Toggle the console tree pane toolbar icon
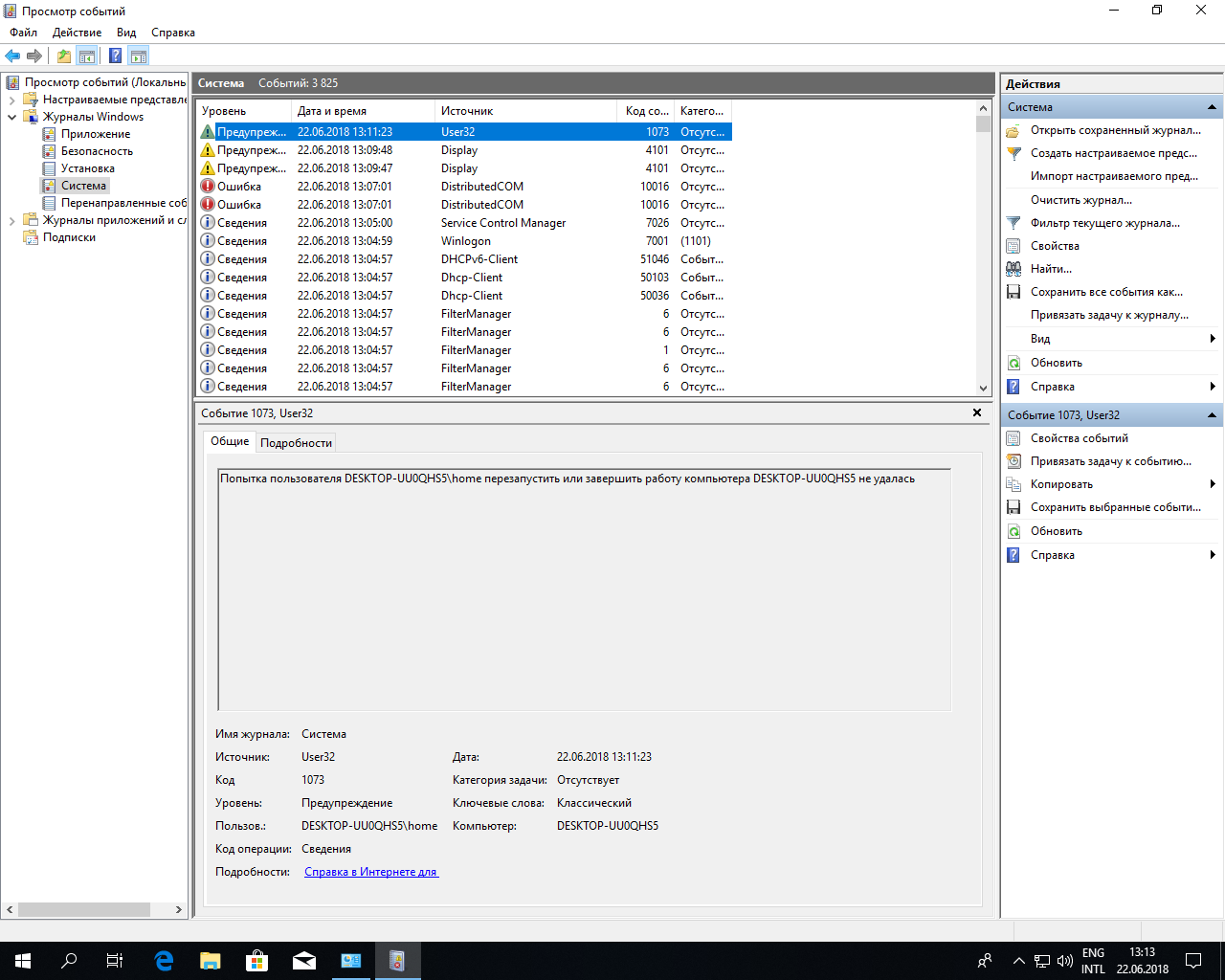Image resolution: width=1225 pixels, height=980 pixels. coord(87,56)
